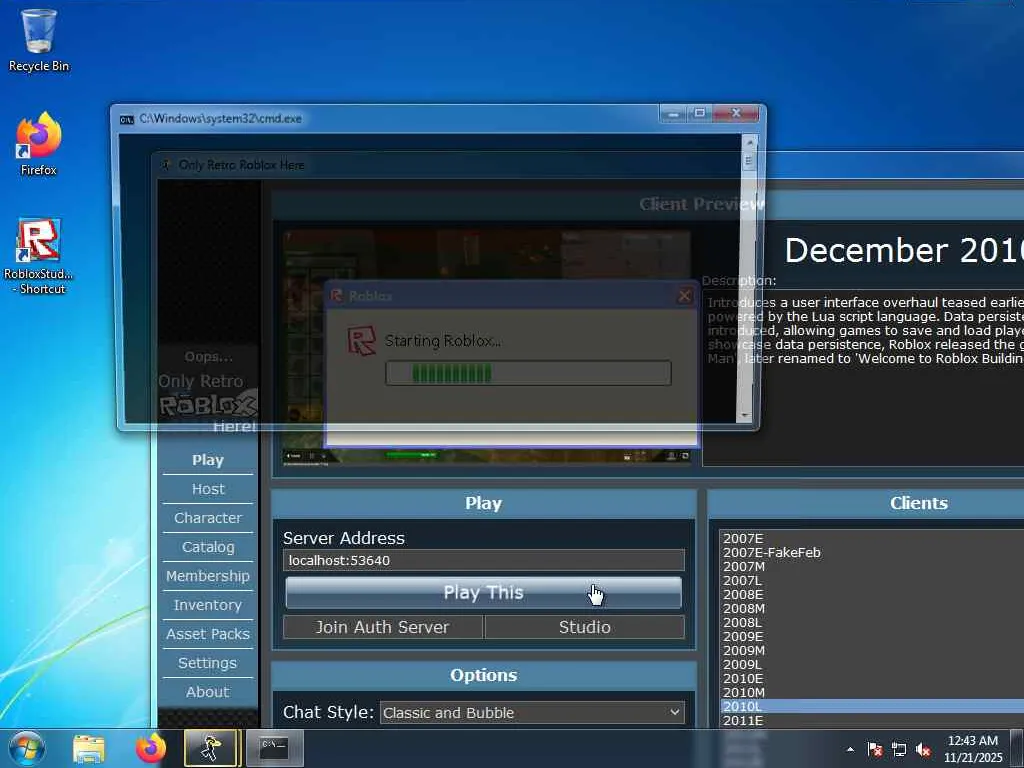
Task: Open the About sidebar item
Action: [208, 692]
